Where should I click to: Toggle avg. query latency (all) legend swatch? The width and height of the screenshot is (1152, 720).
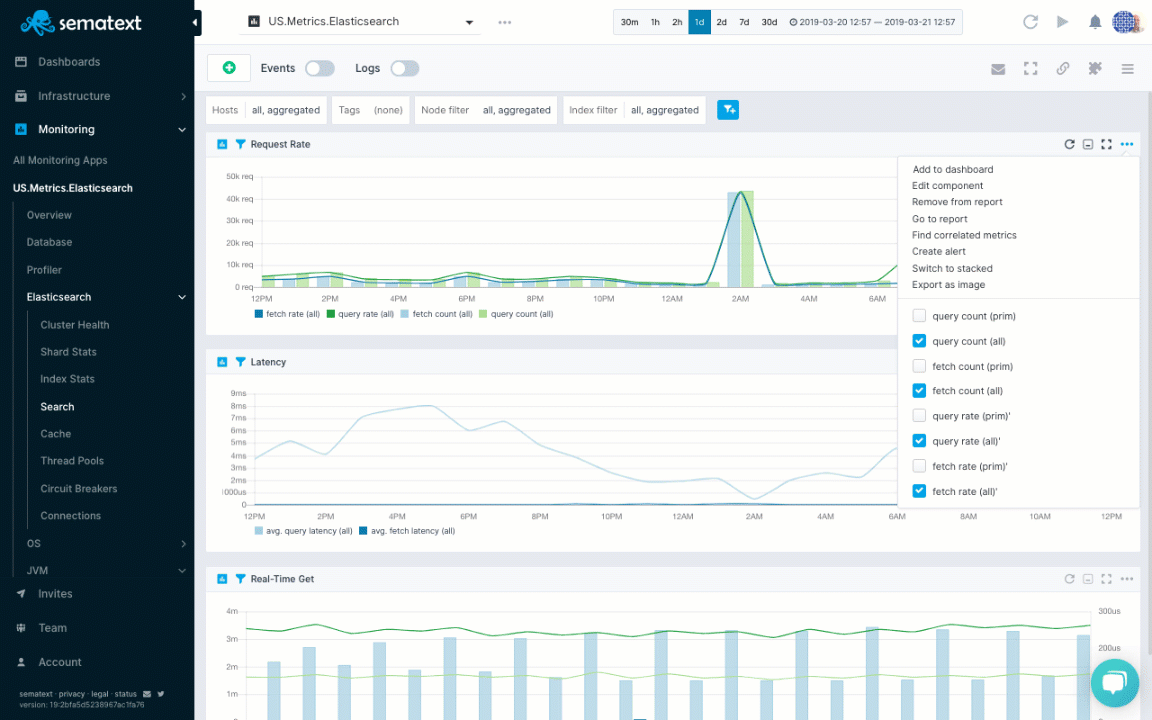[259, 530]
